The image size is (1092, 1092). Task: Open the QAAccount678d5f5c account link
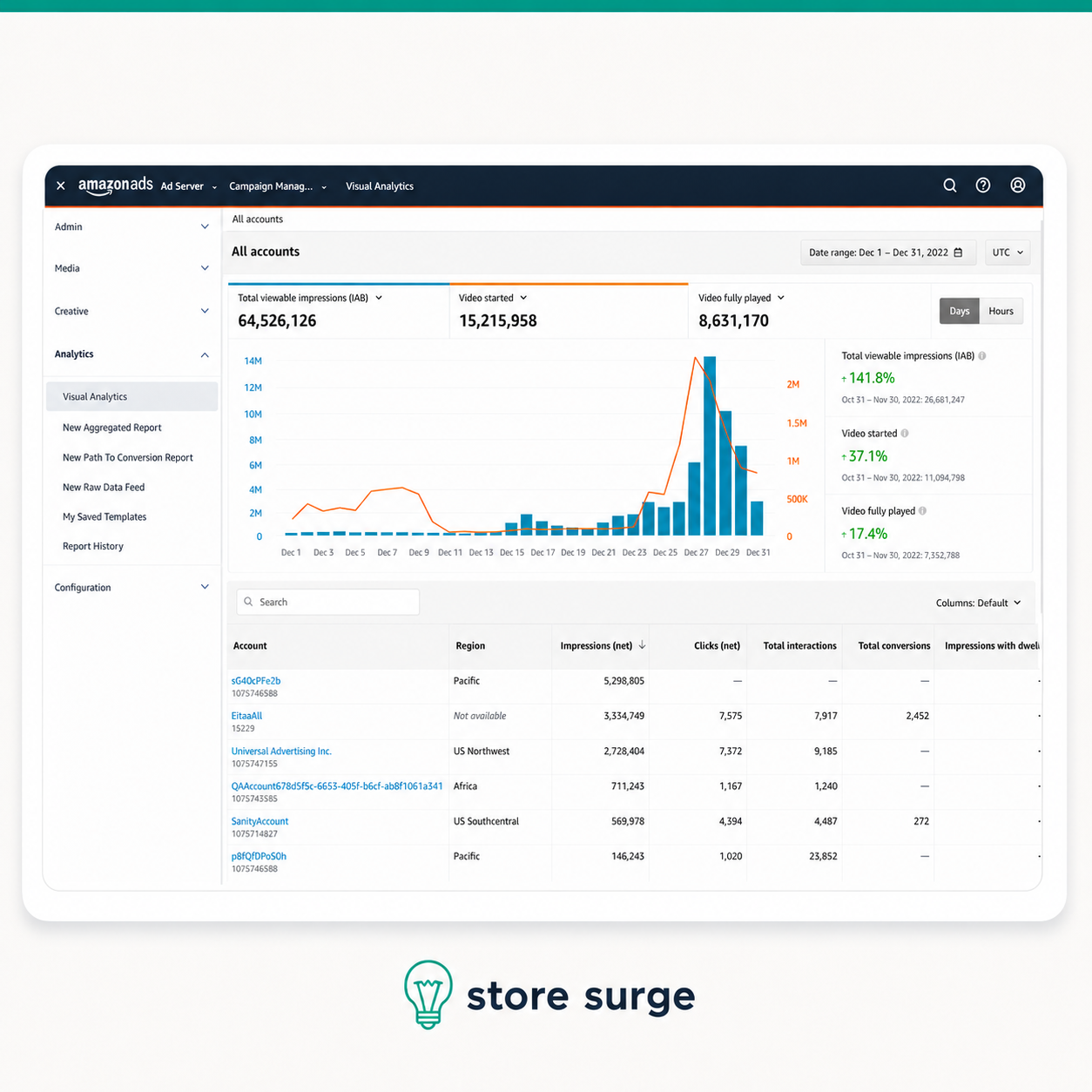point(337,786)
